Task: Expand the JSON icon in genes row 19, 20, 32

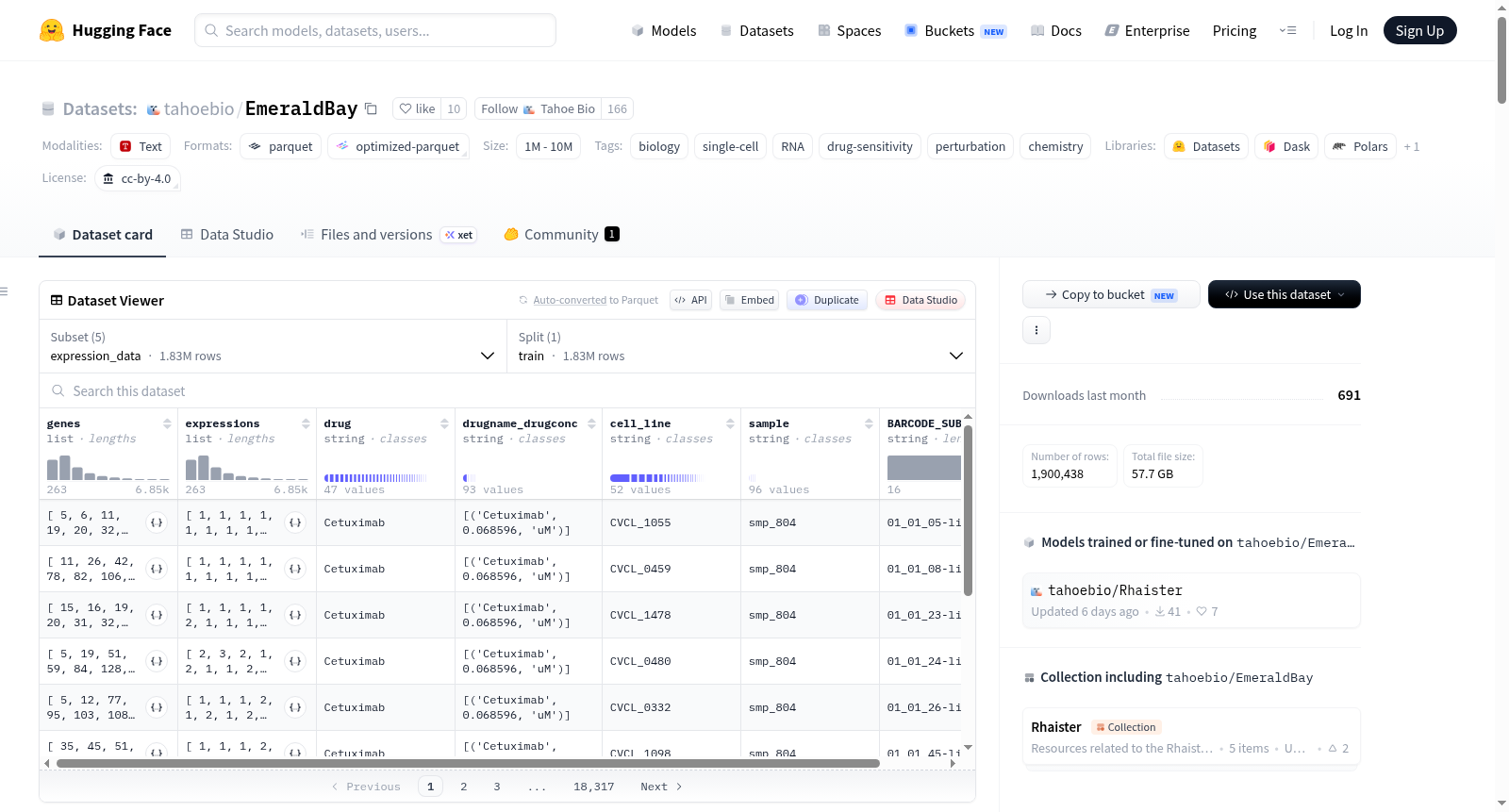Action: click(157, 522)
